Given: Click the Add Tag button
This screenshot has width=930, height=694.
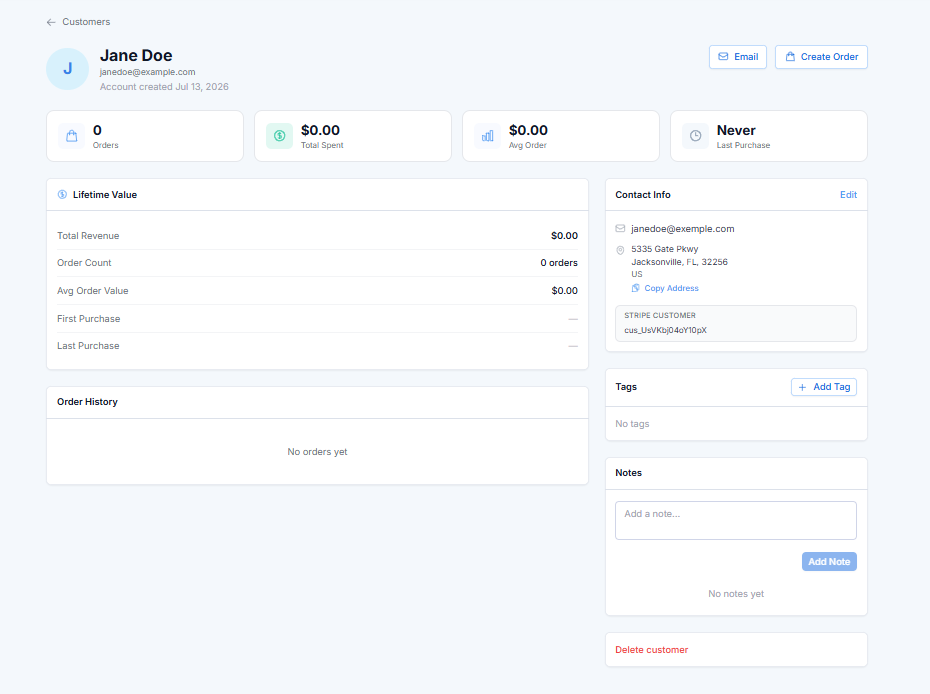Looking at the screenshot, I should coord(824,387).
